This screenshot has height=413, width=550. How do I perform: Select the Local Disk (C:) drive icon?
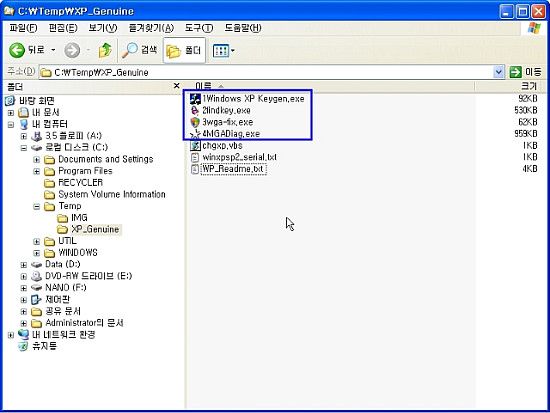(36, 148)
